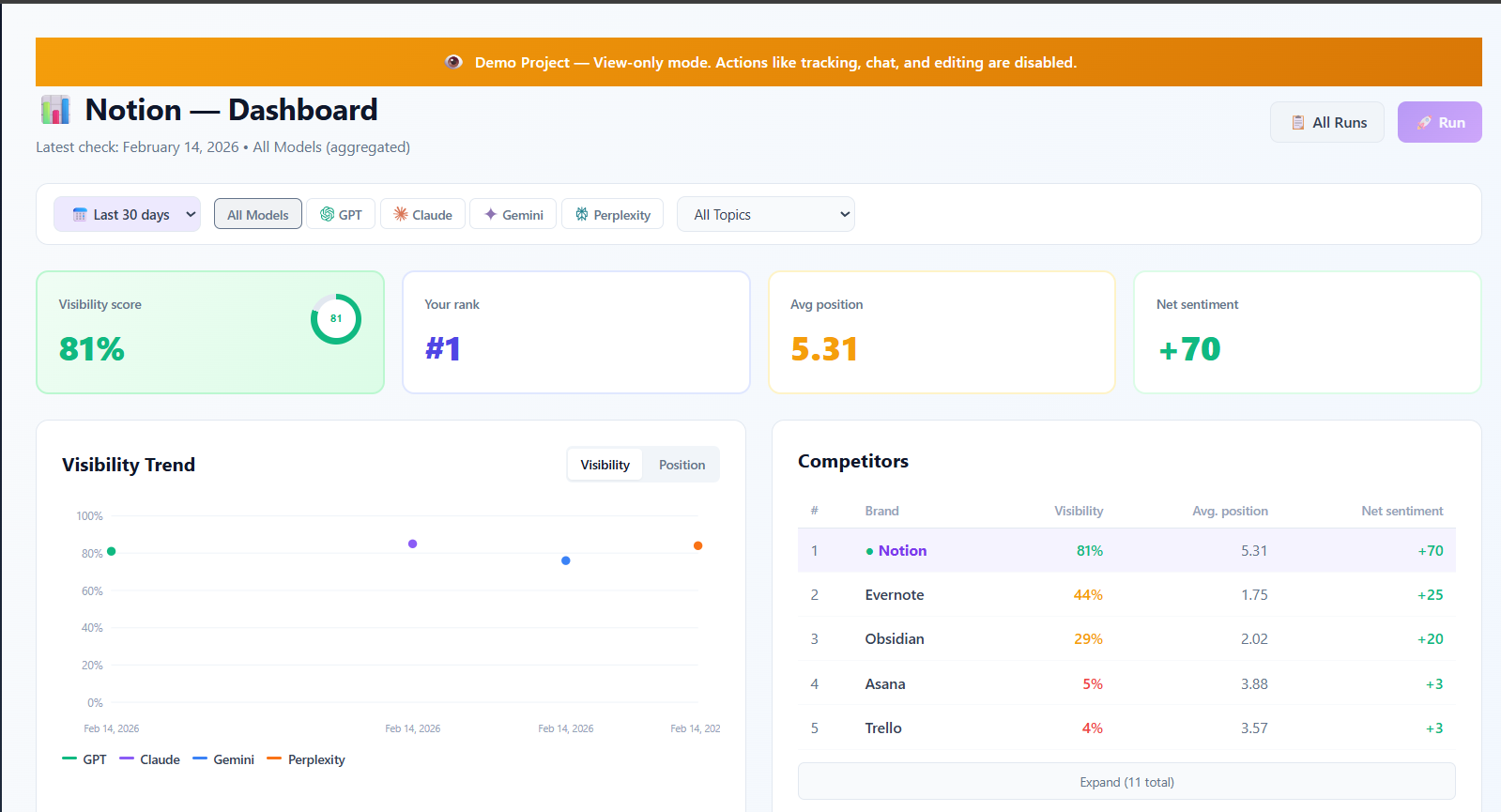Click the green GPT data point
The image size is (1501, 812).
pyautogui.click(x=112, y=551)
